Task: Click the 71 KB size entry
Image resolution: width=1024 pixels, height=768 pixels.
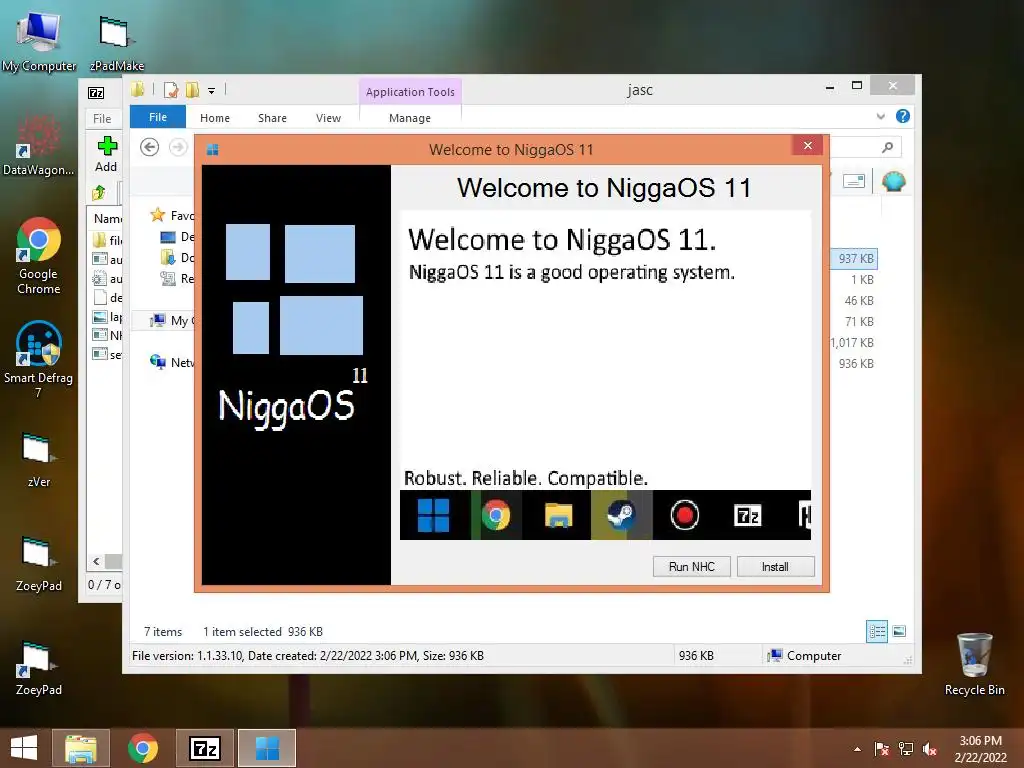Action: pos(859,321)
